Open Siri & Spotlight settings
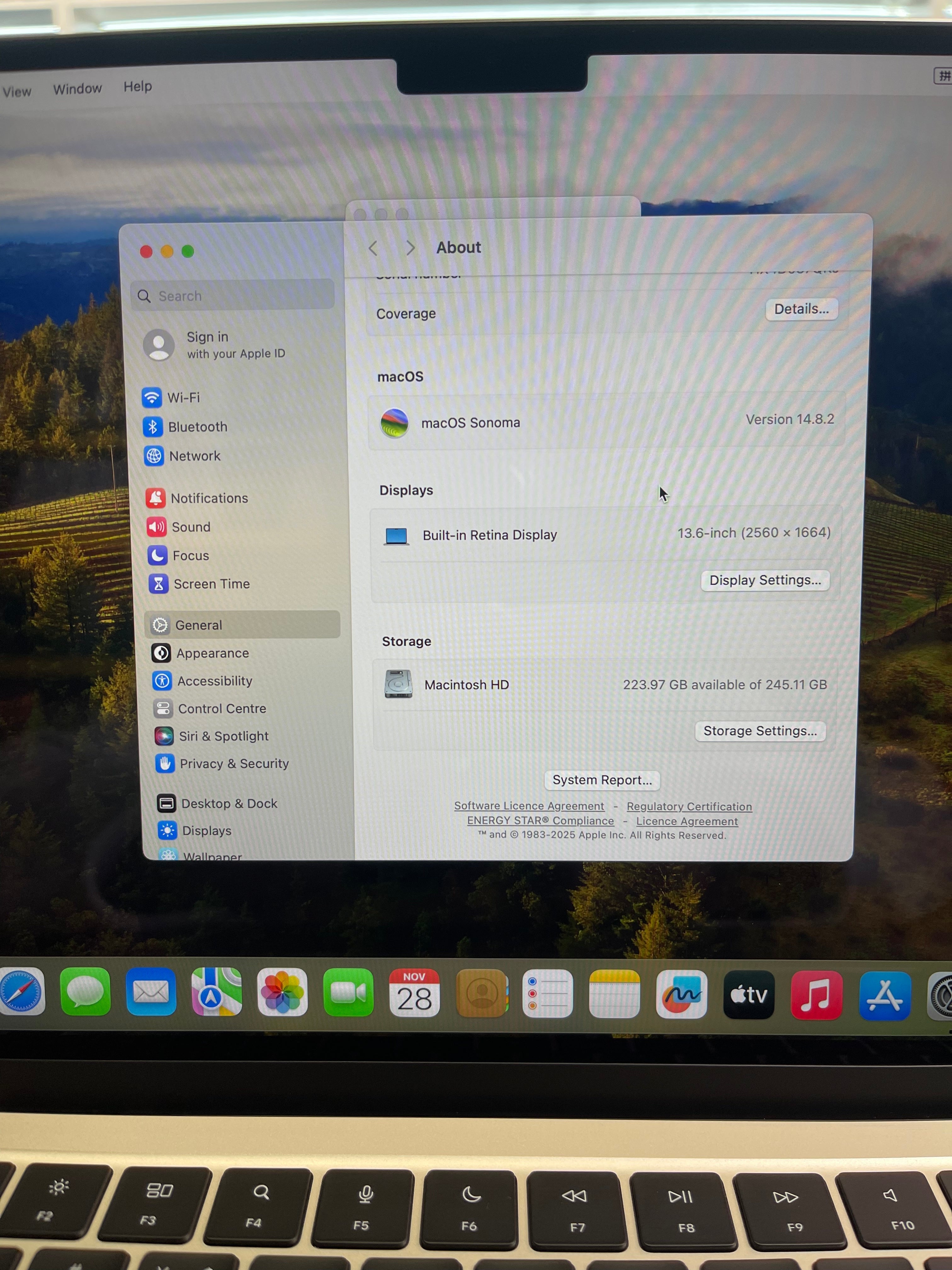Image resolution: width=952 pixels, height=1270 pixels. 212,736
